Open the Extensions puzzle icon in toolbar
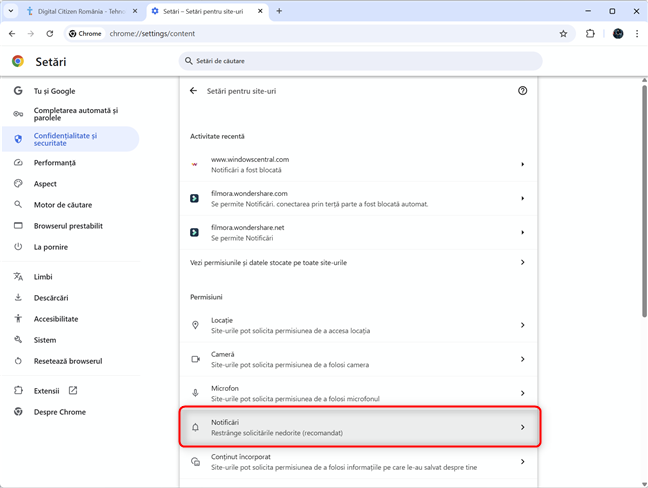The height and width of the screenshot is (488, 648). (x=590, y=33)
